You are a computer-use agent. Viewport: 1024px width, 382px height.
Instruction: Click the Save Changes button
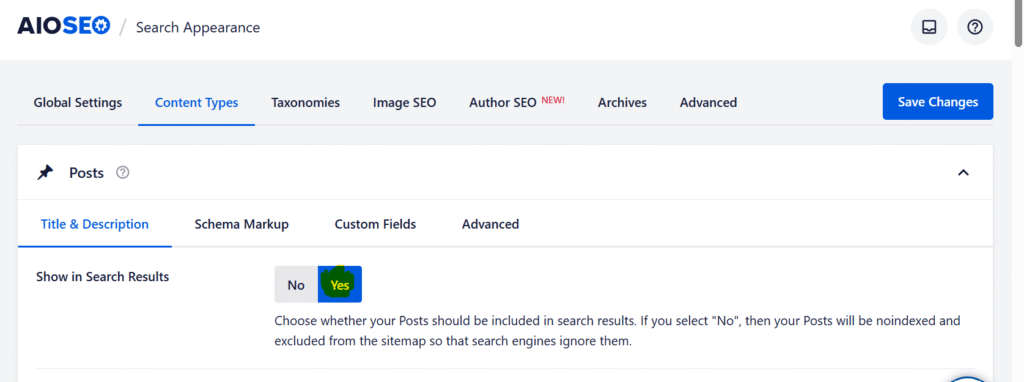tap(938, 101)
